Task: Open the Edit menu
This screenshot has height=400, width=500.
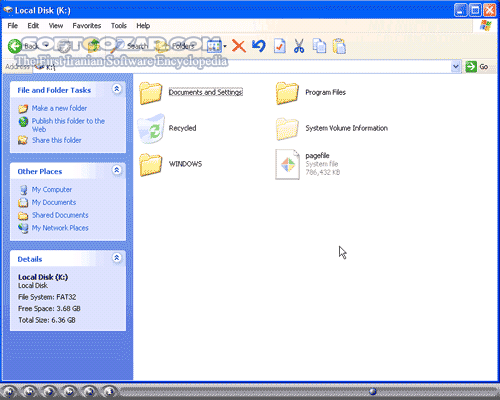Action: (x=33, y=26)
